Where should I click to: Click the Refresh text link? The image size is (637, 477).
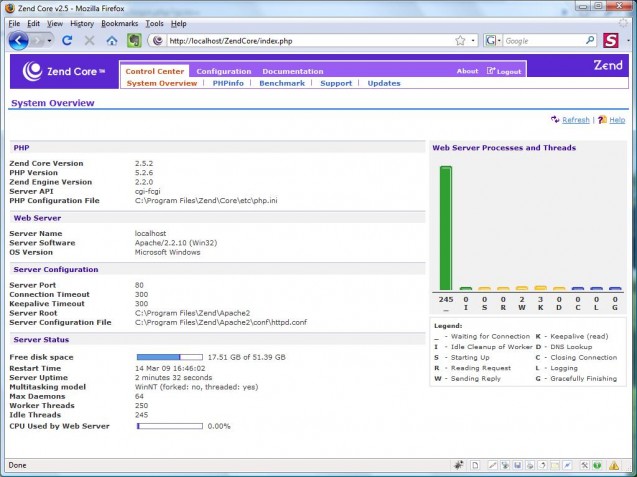point(576,120)
